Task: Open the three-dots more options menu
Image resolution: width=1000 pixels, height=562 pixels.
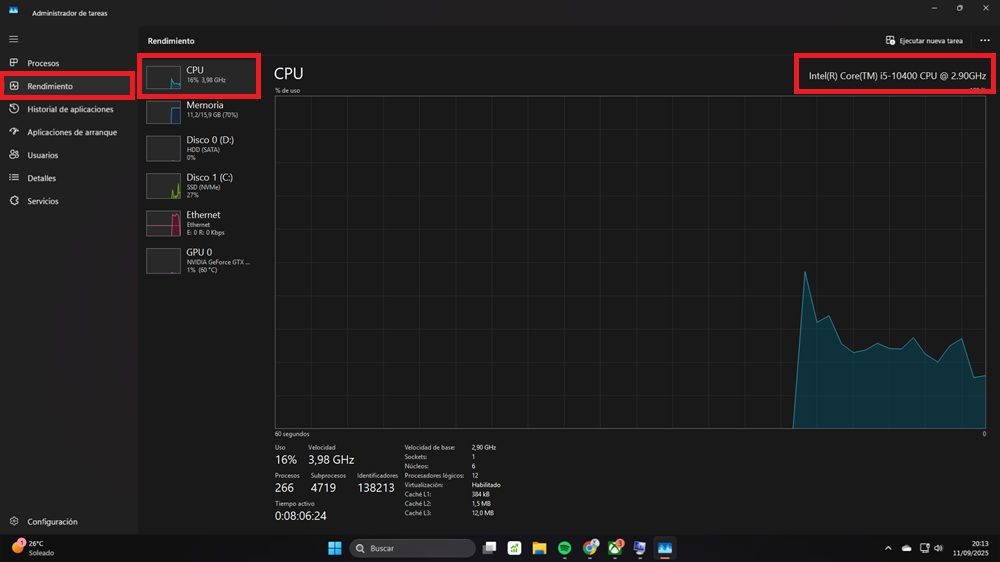Action: pyautogui.click(x=985, y=41)
